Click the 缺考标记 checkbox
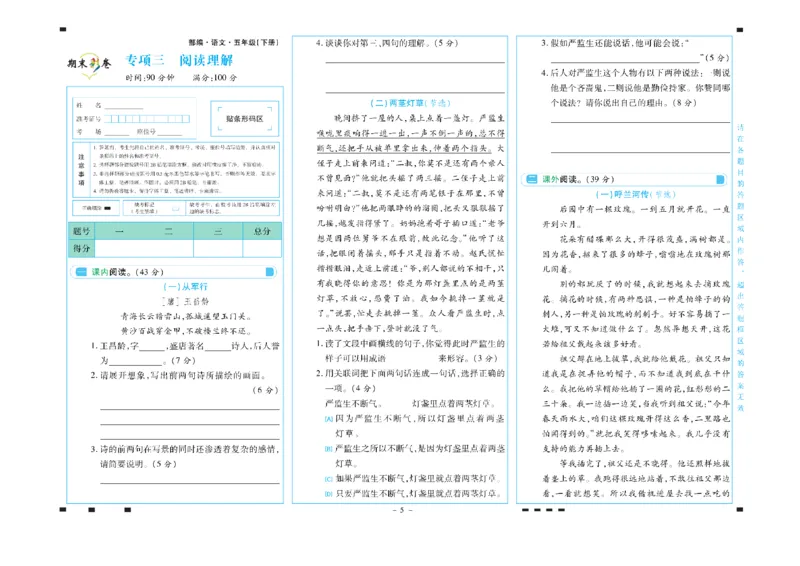Image resolution: width=800 pixels, height=566 pixels. click(x=176, y=209)
